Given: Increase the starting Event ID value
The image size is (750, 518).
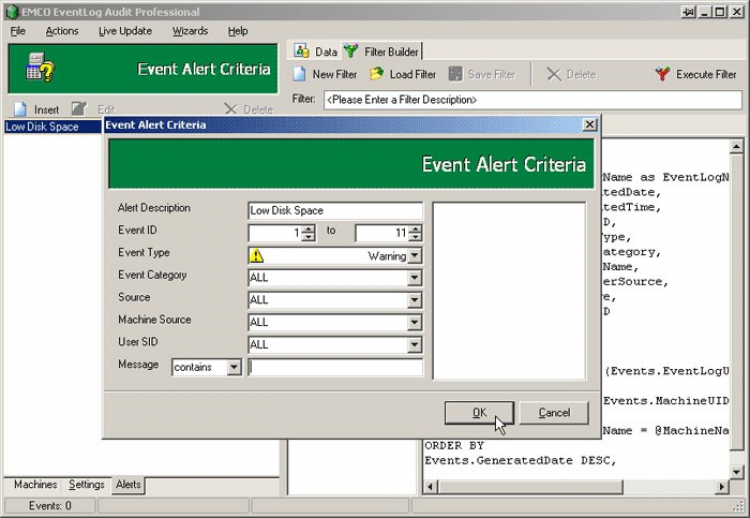Looking at the screenshot, I should point(309,229).
